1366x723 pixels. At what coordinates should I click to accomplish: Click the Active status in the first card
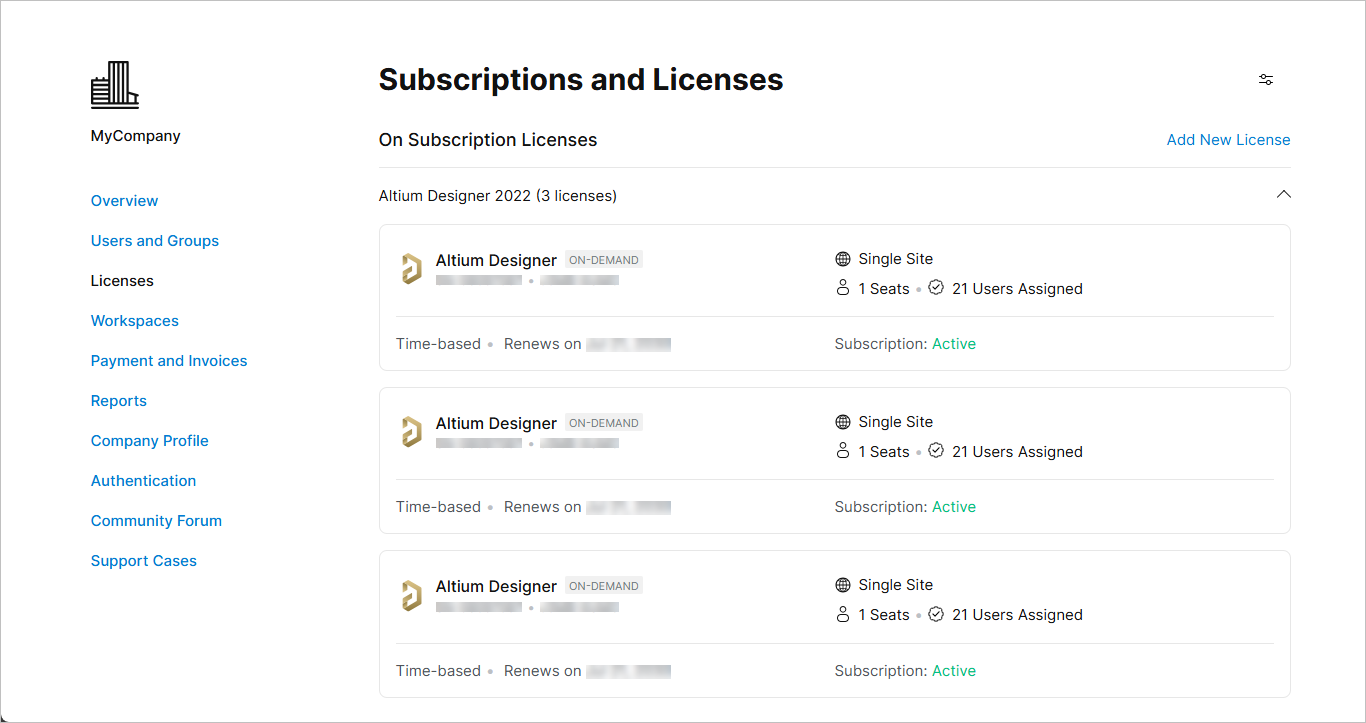(x=954, y=344)
